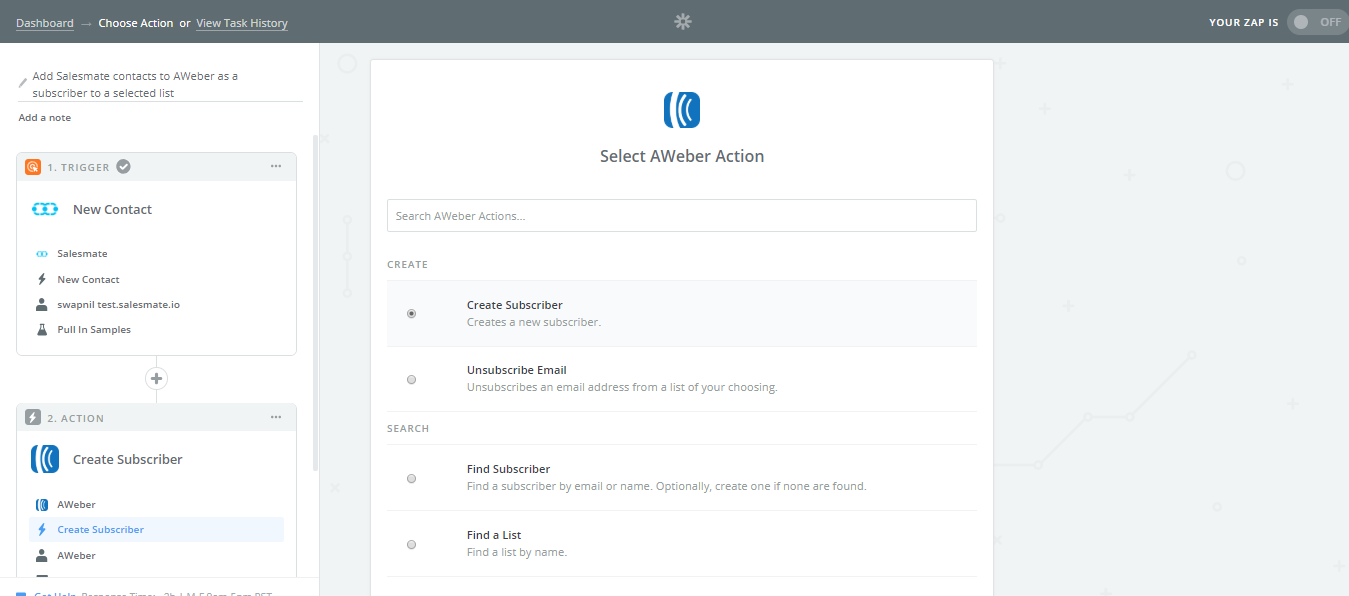Select the Unsubscribe Email radio button
Screen dimensions: 1349x596
(411, 379)
